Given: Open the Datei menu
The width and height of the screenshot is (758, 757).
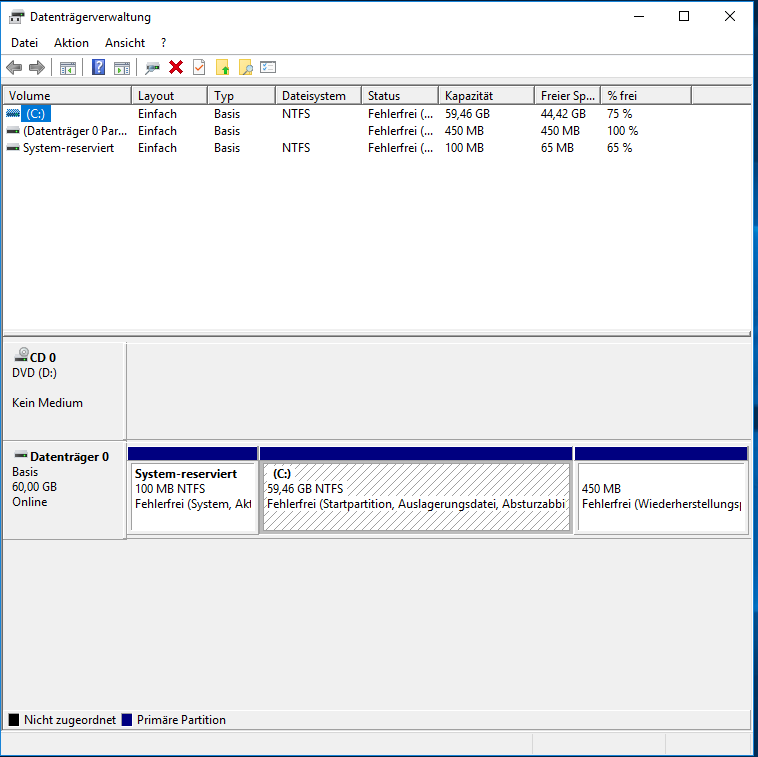Looking at the screenshot, I should 24,43.
